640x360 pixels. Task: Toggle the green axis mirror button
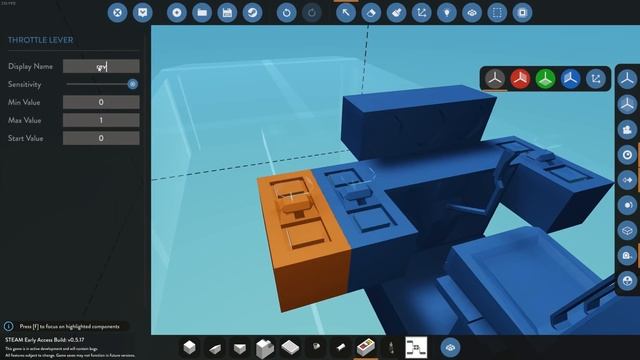point(545,78)
